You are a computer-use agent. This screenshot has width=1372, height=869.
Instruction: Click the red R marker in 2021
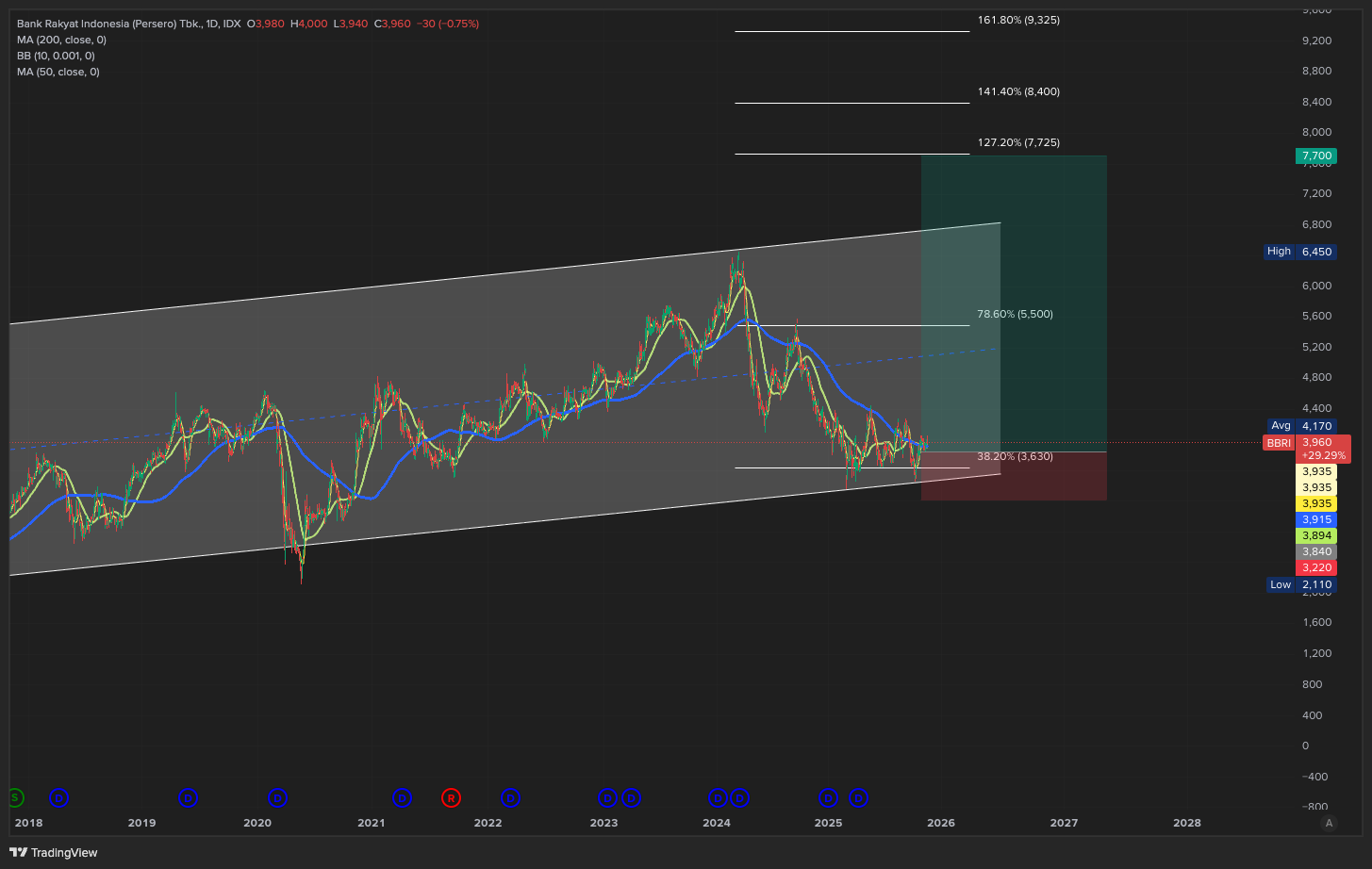[x=452, y=798]
